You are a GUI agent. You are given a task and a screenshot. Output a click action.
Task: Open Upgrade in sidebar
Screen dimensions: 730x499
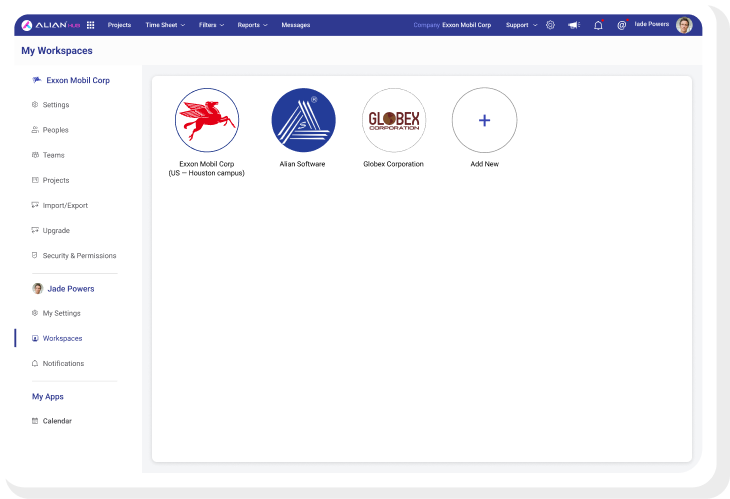[x=56, y=231]
